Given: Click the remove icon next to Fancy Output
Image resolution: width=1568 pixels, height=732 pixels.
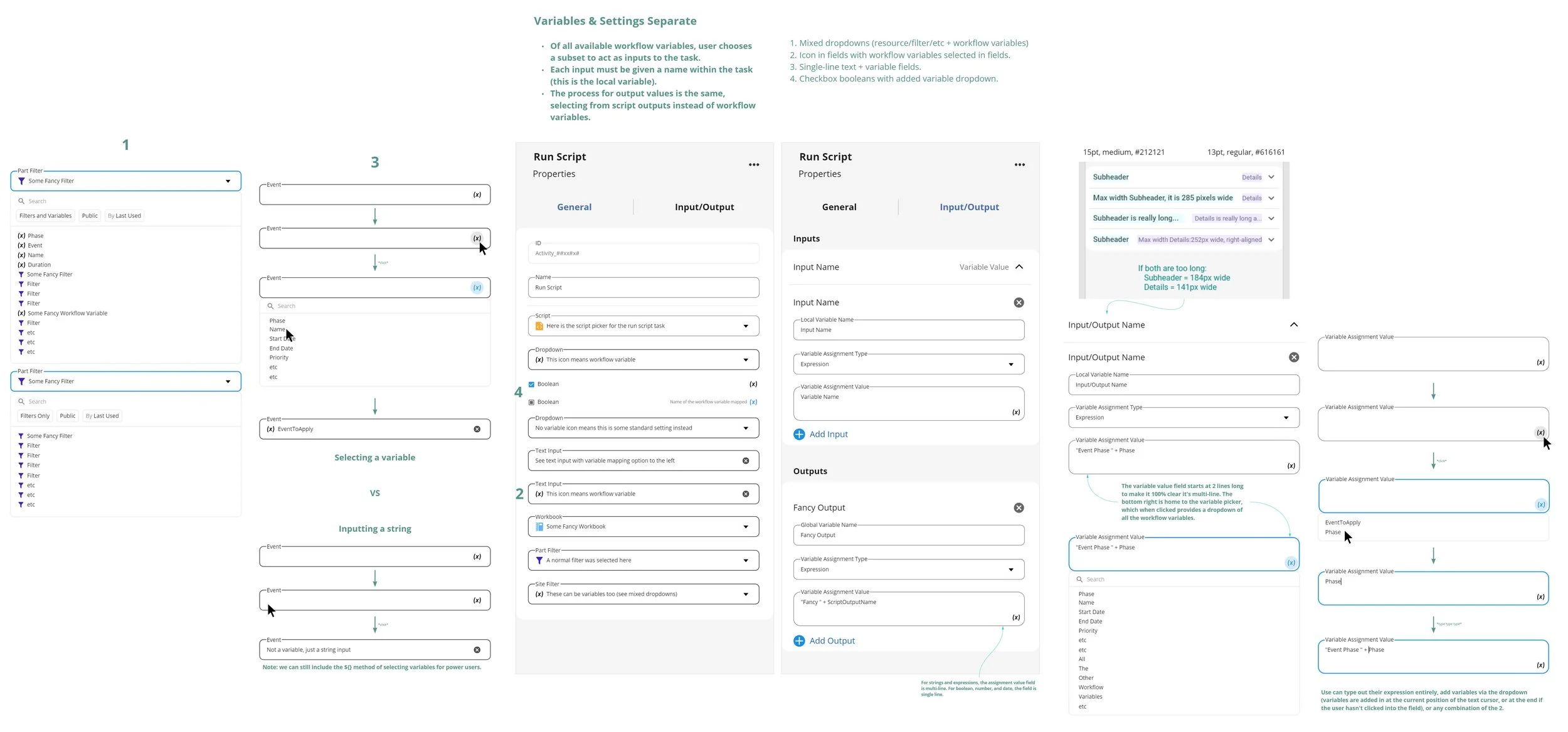Looking at the screenshot, I should [1019, 507].
